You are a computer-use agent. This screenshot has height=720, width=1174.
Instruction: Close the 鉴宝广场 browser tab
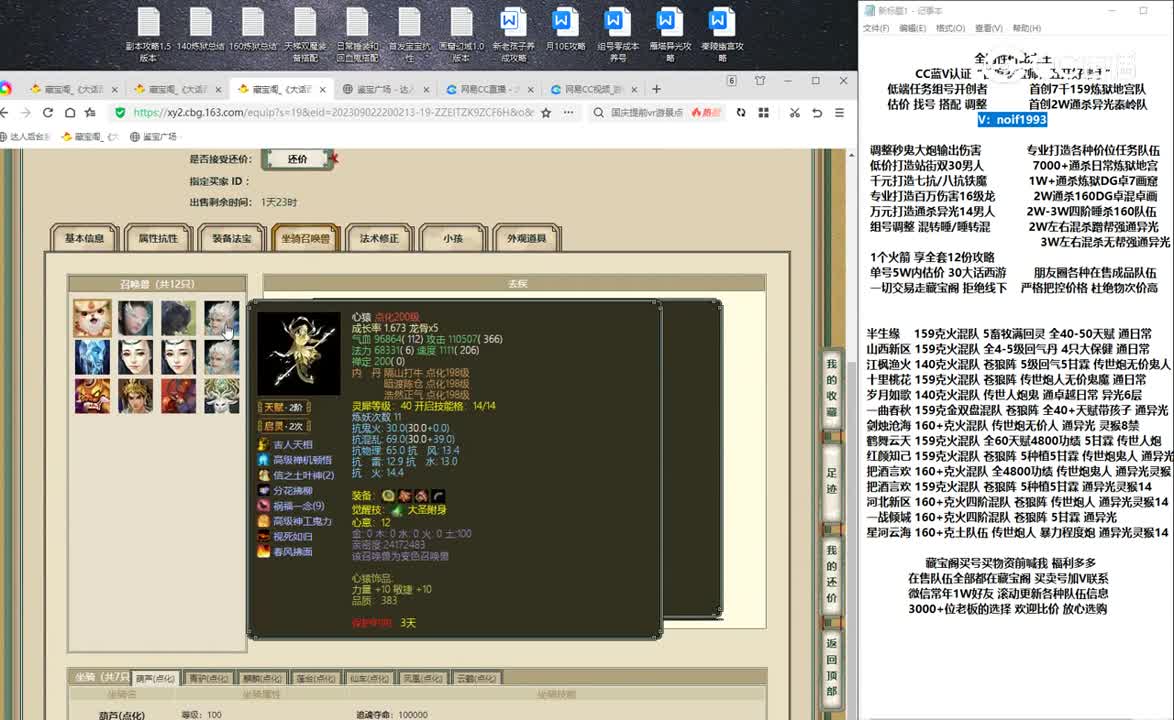pos(426,89)
